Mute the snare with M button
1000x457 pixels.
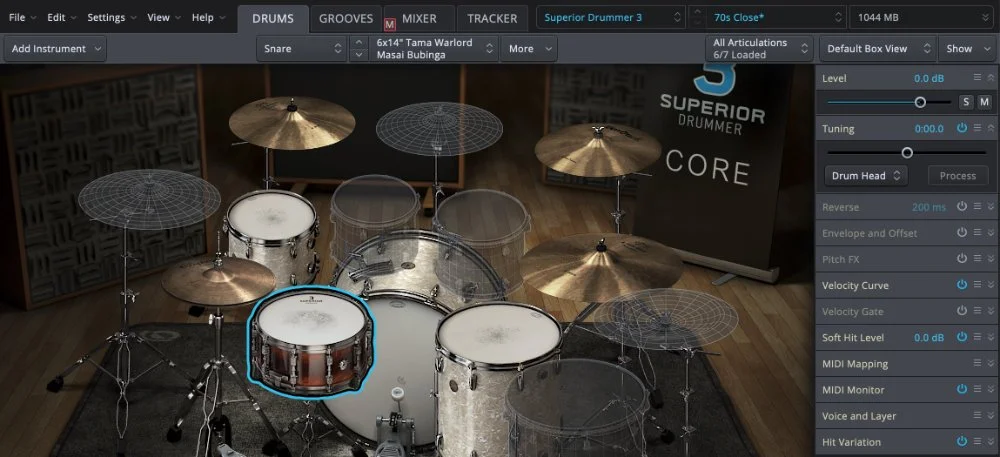coord(984,102)
